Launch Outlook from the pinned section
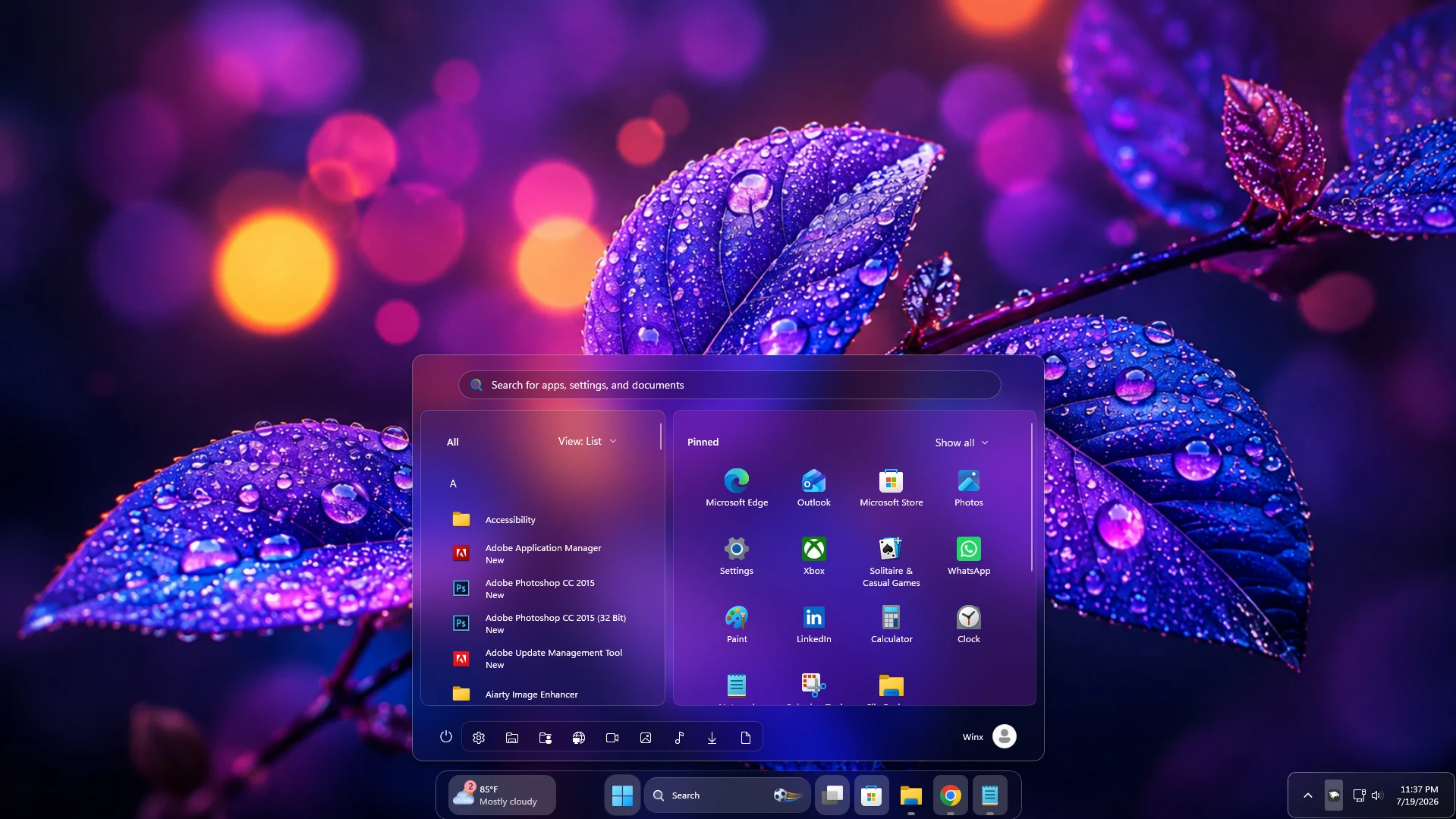1456x819 pixels. click(x=813, y=487)
